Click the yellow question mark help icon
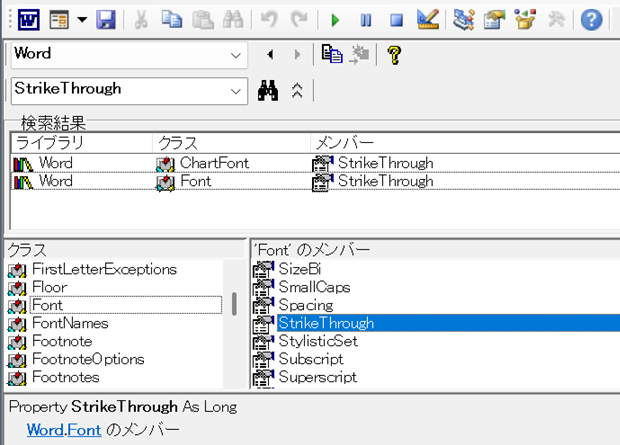The width and height of the screenshot is (620, 445). (x=394, y=54)
